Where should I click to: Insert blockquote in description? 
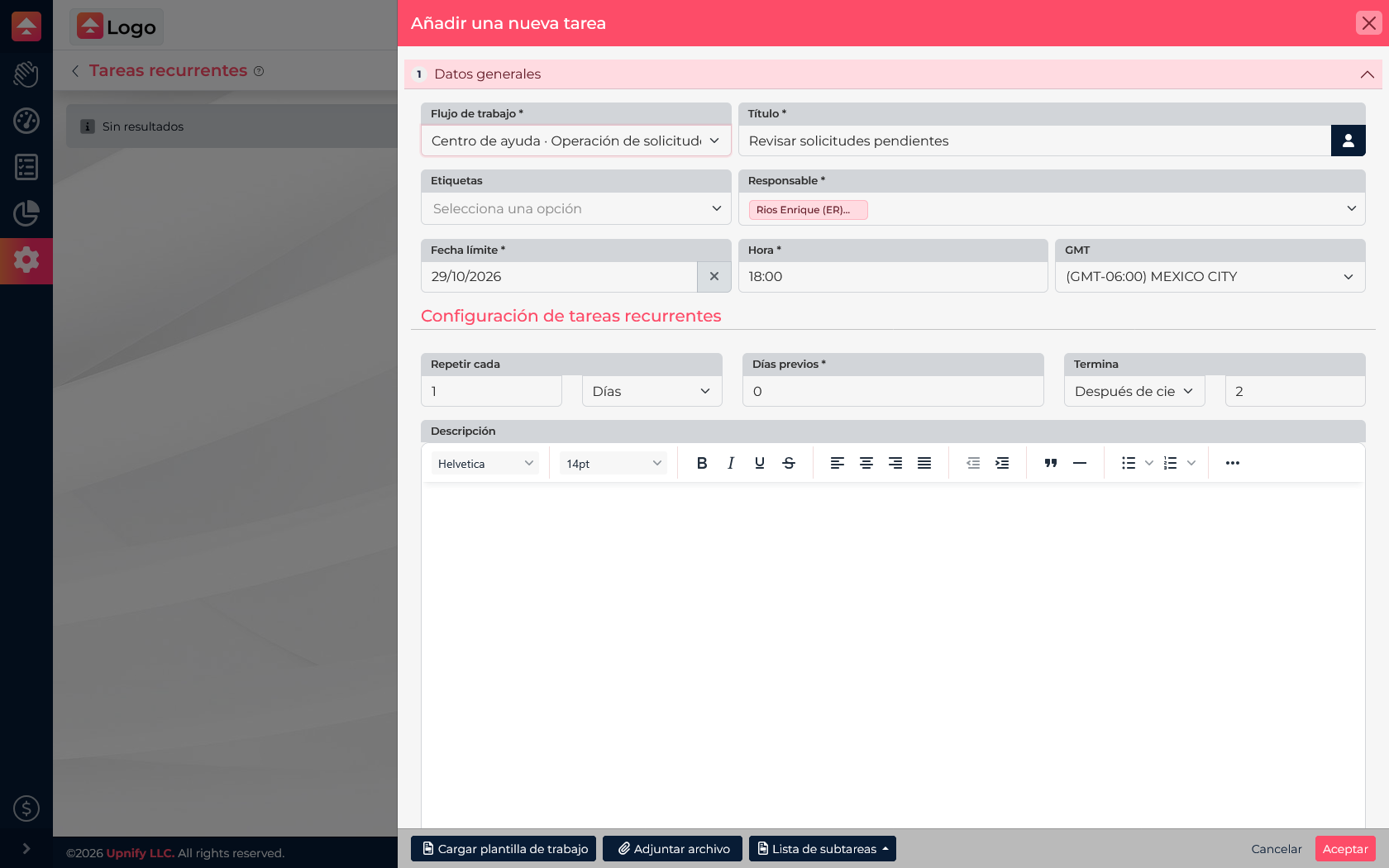point(1051,463)
